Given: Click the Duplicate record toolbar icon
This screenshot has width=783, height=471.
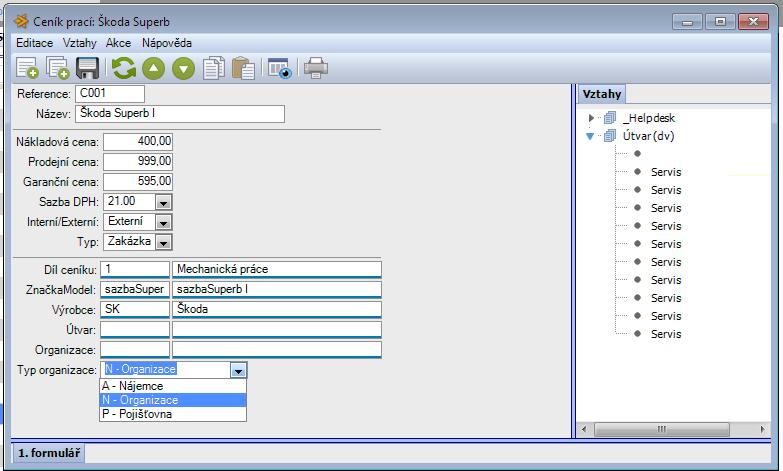Looking at the screenshot, I should (57, 68).
